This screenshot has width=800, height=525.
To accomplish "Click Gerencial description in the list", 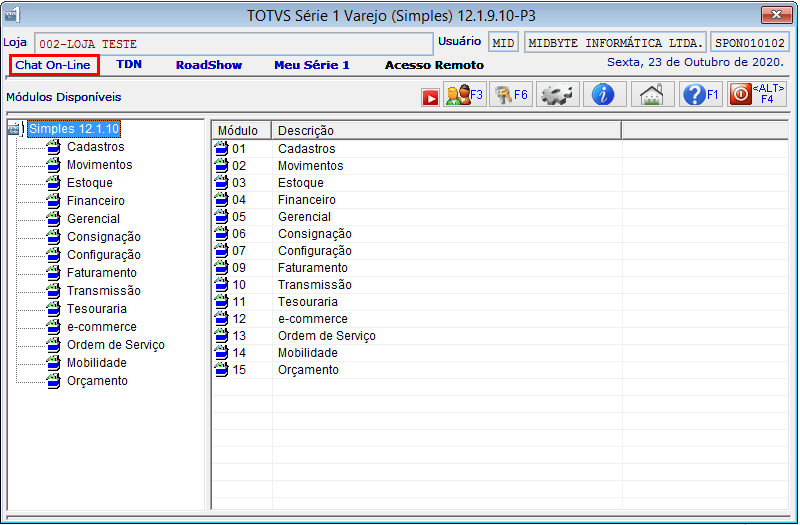I will coord(304,217).
